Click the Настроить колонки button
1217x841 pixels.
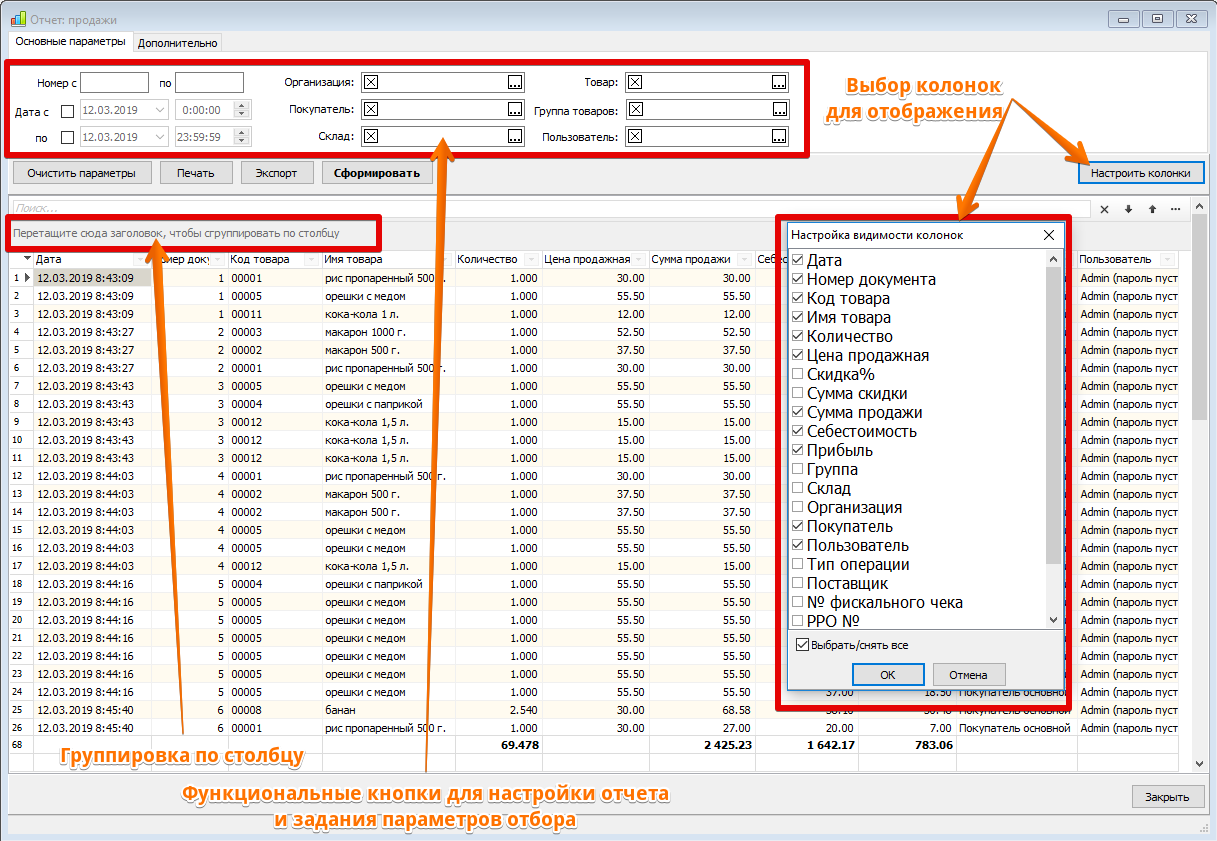[1140, 173]
